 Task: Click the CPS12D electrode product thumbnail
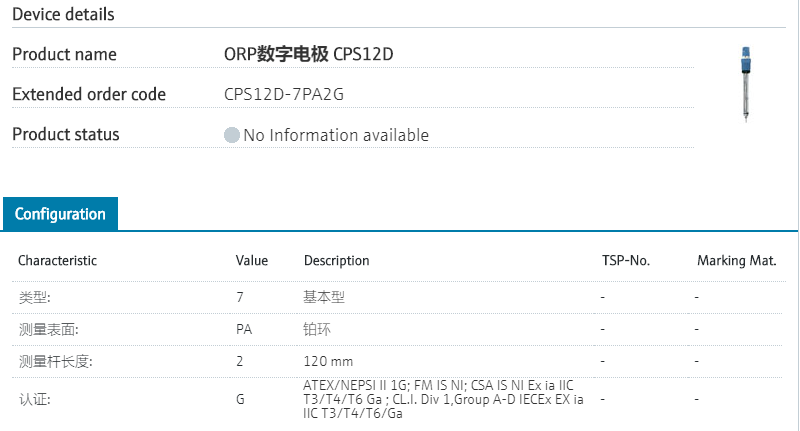[x=747, y=83]
